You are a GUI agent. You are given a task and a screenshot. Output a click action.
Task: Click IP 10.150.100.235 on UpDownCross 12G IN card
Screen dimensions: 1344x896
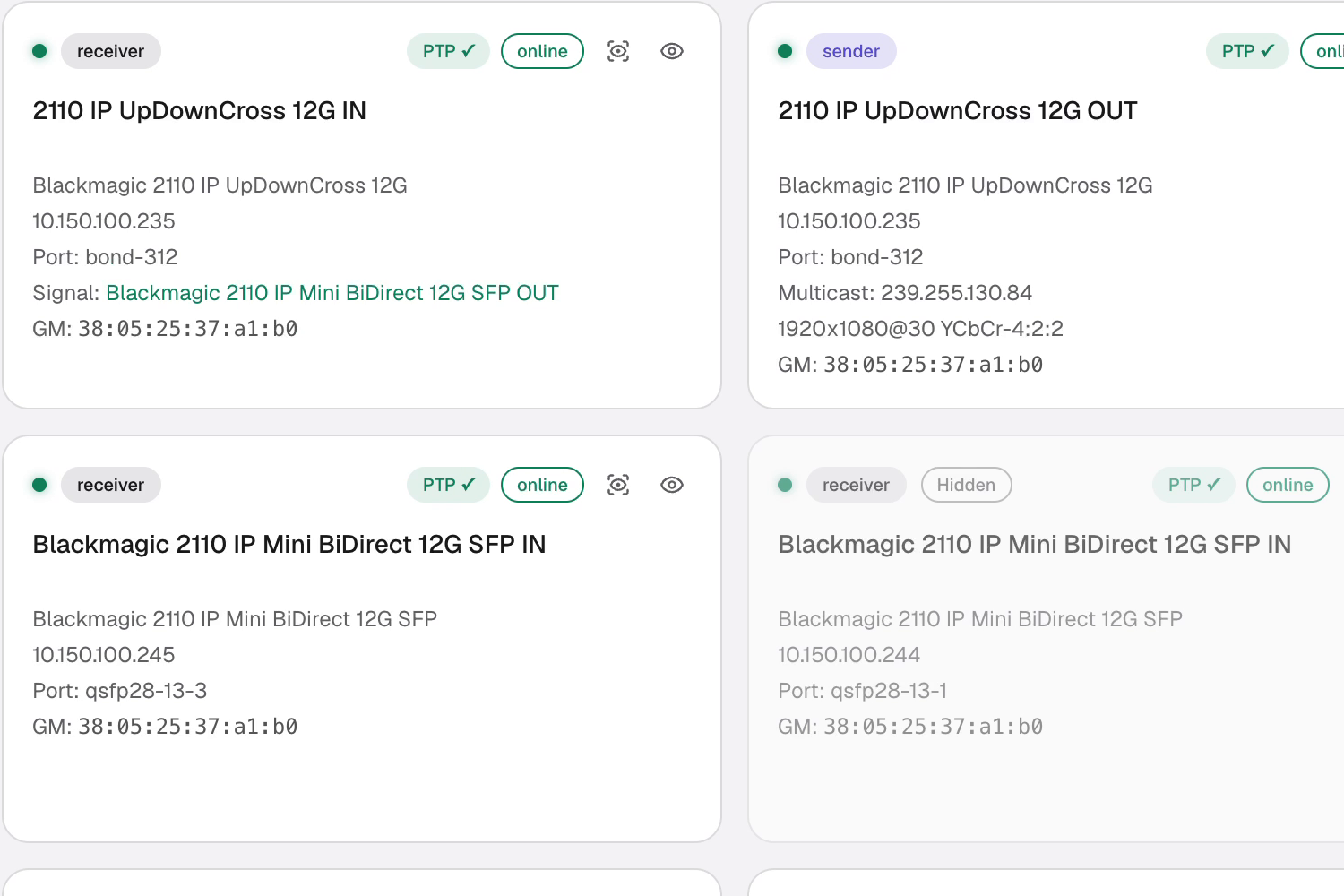click(x=104, y=221)
